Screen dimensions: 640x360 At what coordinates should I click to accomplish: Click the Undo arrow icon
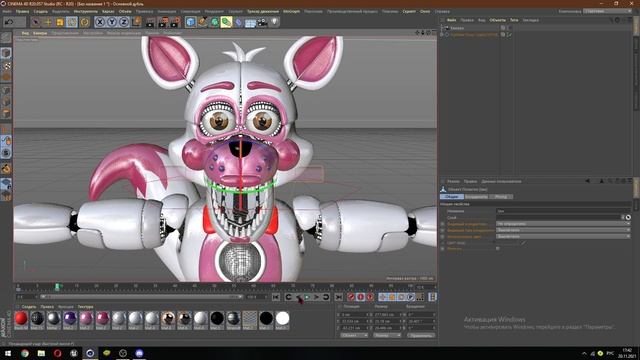click(x=9, y=22)
